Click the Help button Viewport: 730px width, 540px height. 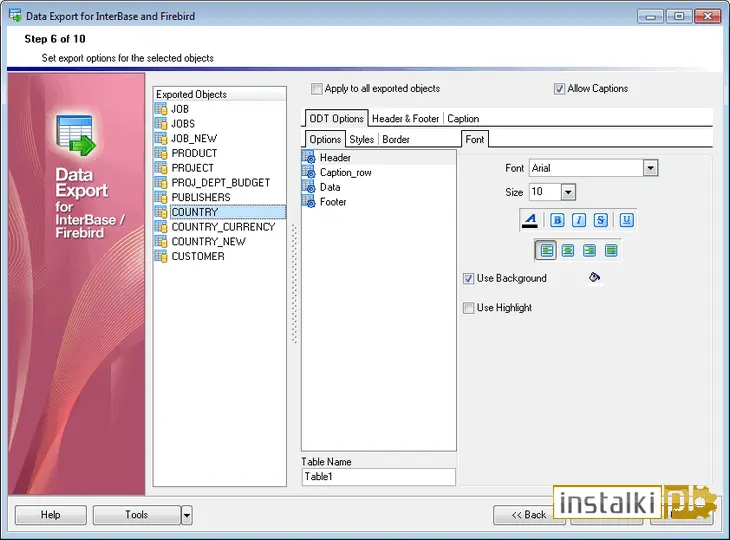pos(51,515)
